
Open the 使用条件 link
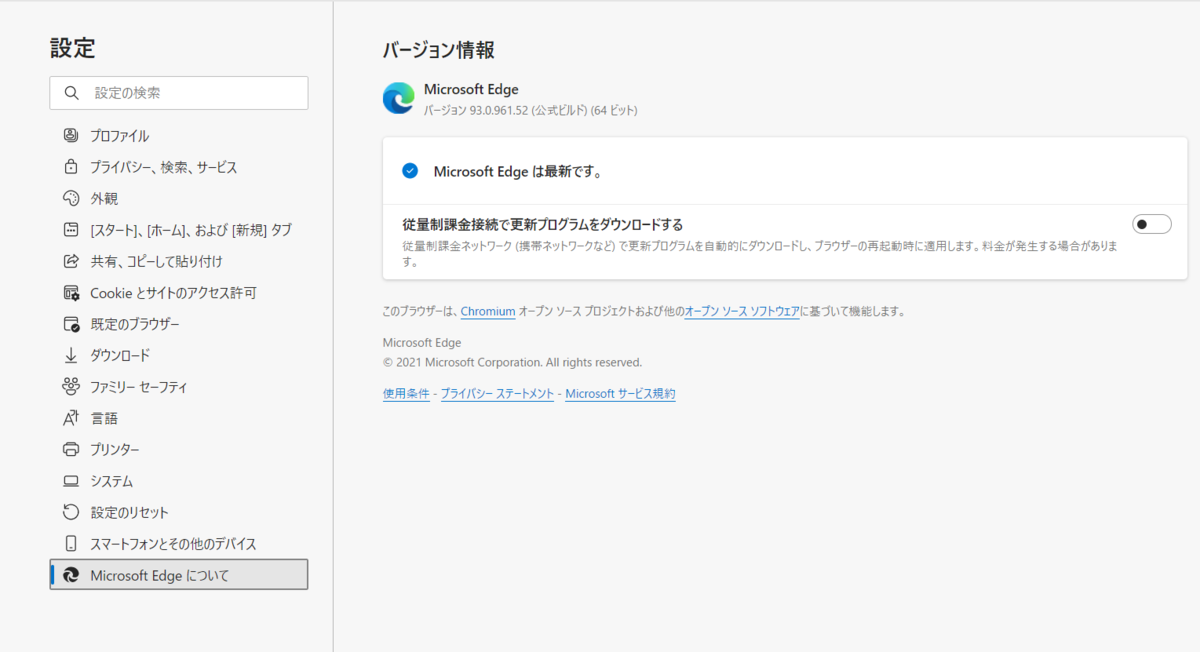click(406, 394)
